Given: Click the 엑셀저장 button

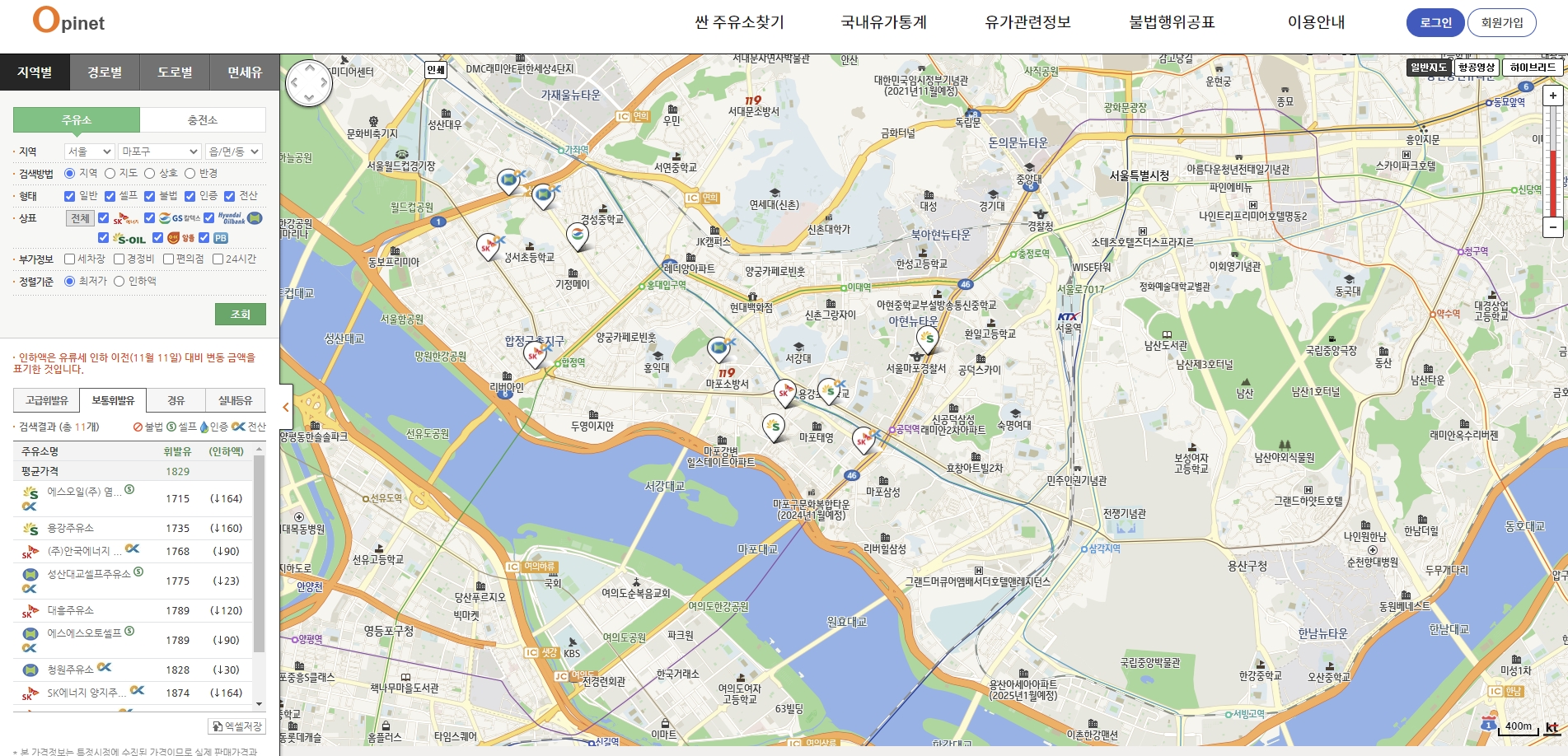Looking at the screenshot, I should click(x=236, y=726).
